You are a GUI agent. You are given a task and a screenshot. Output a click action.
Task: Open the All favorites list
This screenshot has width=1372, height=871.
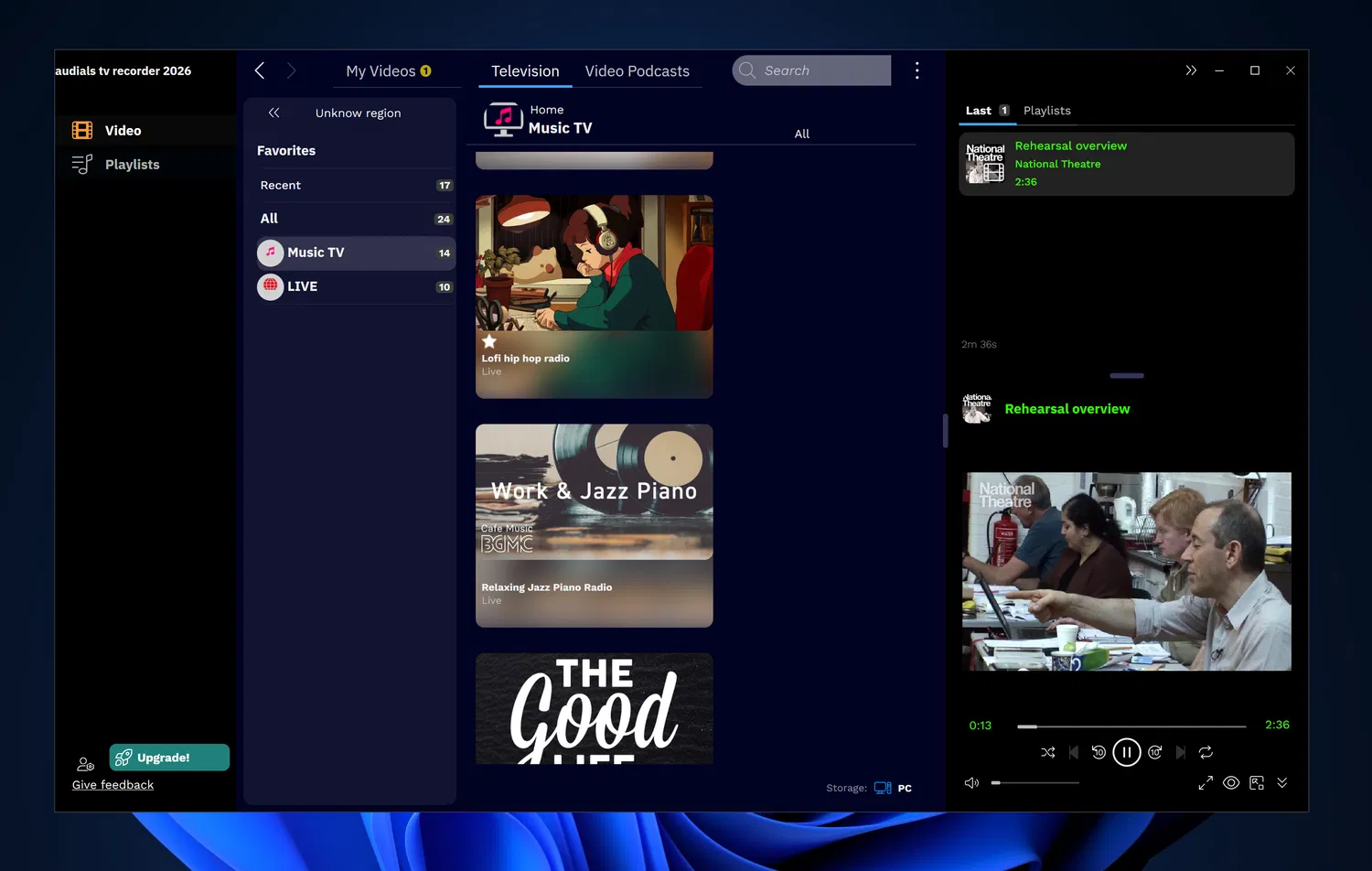pyautogui.click(x=356, y=219)
